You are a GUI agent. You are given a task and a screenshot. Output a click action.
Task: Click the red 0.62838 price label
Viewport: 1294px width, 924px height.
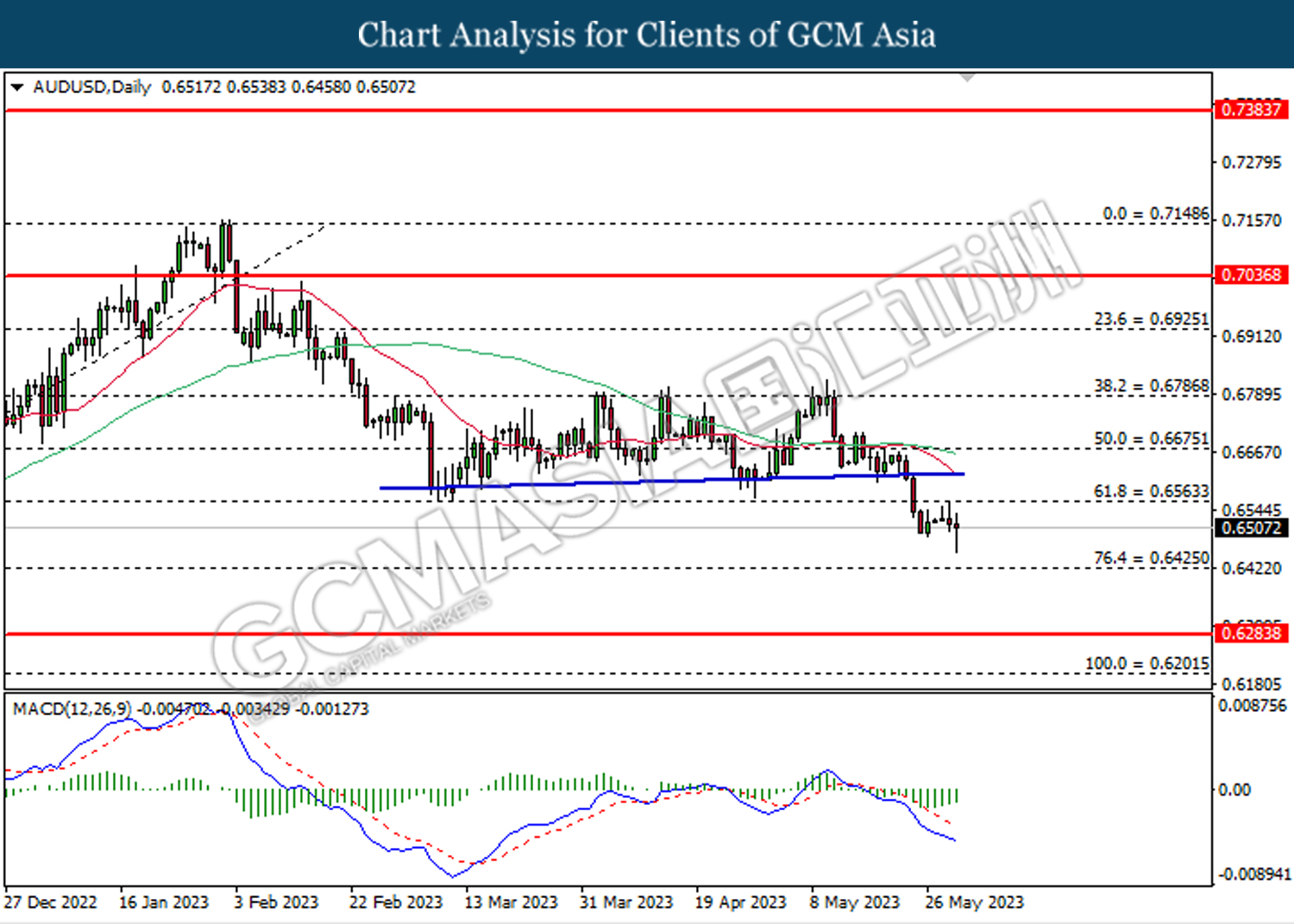pos(1252,633)
